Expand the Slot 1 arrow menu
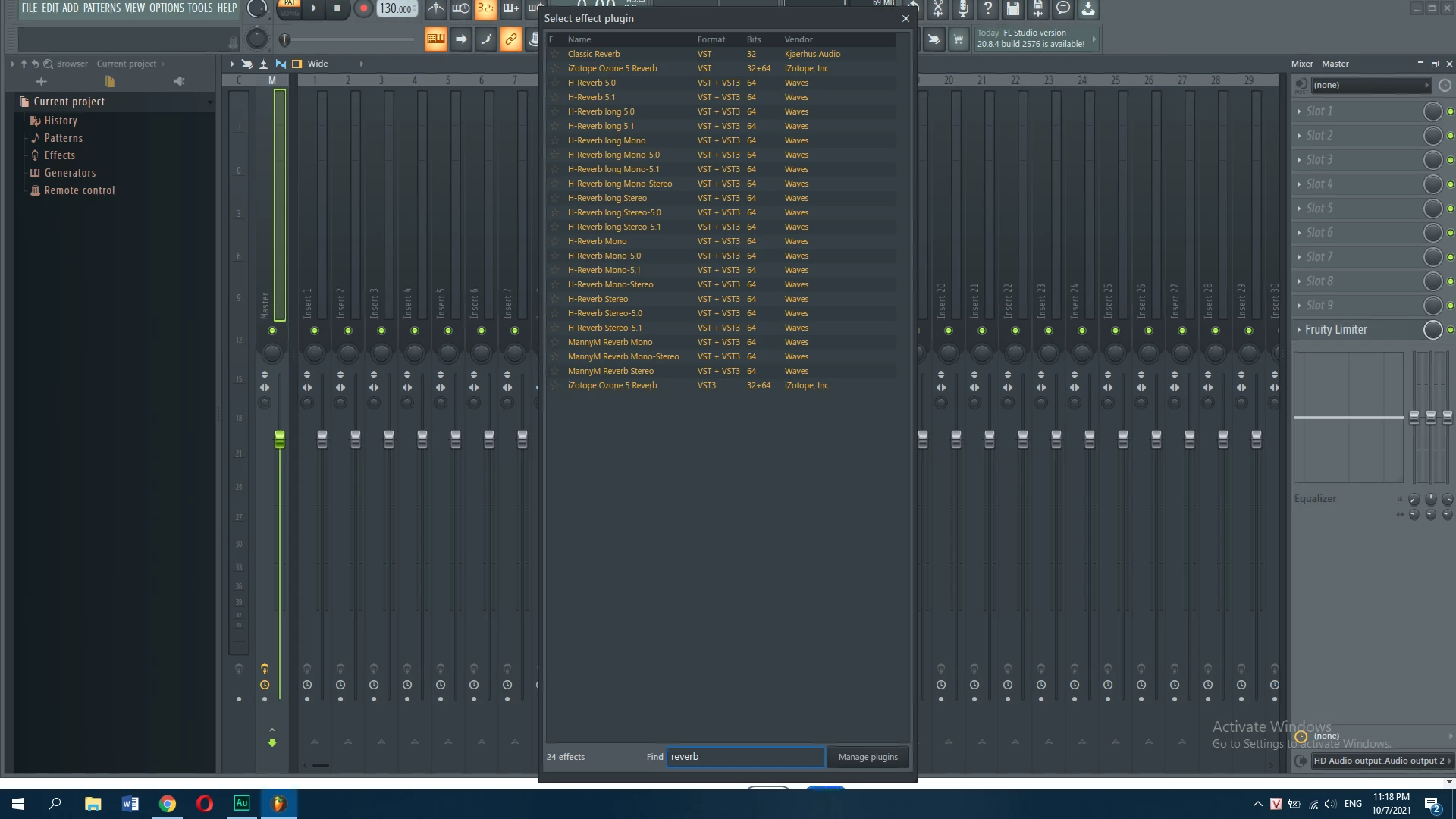 point(1299,111)
